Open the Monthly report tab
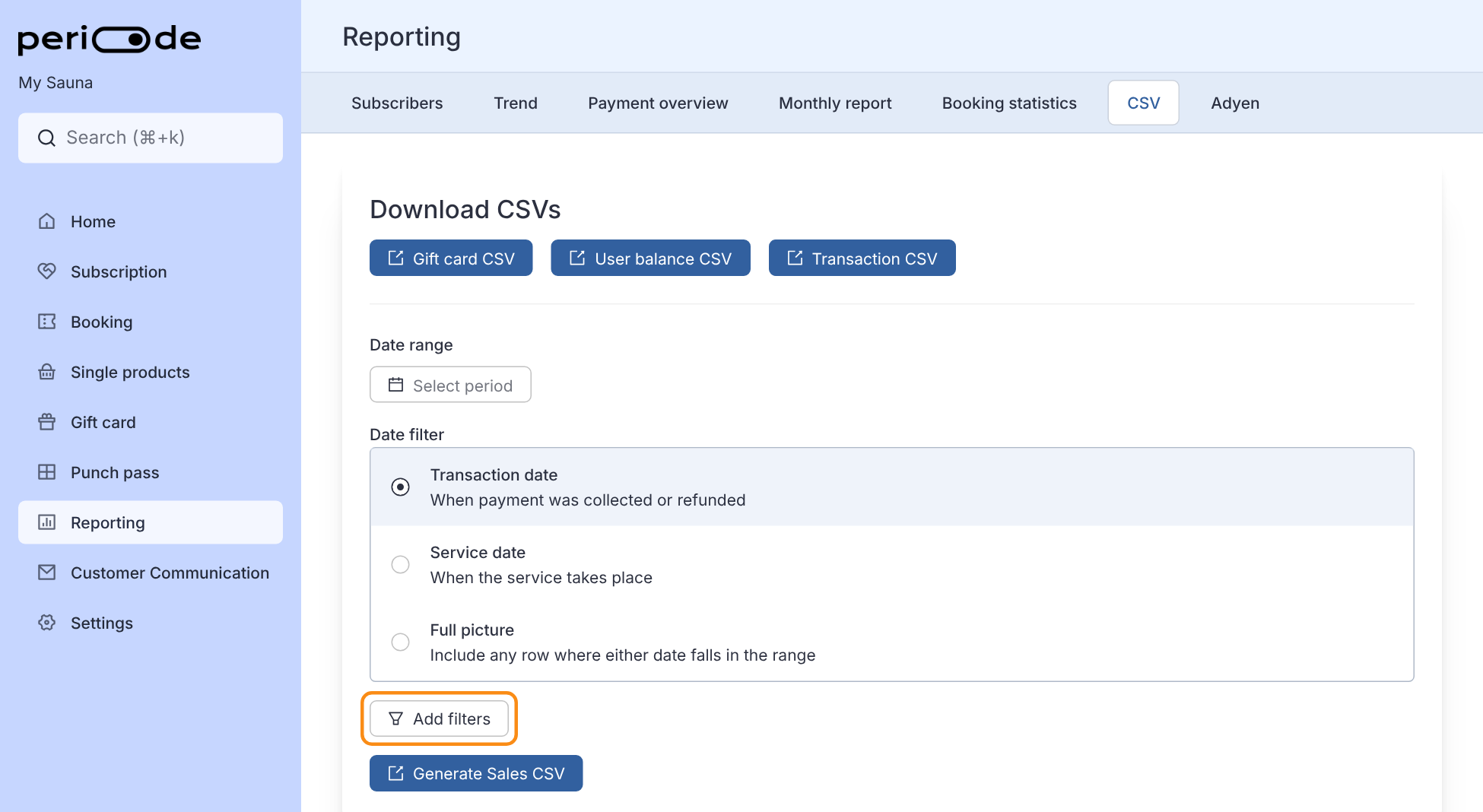 835,103
